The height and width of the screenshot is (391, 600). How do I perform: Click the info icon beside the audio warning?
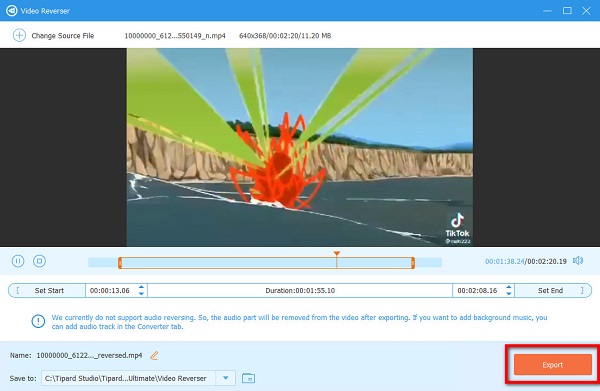pos(38,321)
